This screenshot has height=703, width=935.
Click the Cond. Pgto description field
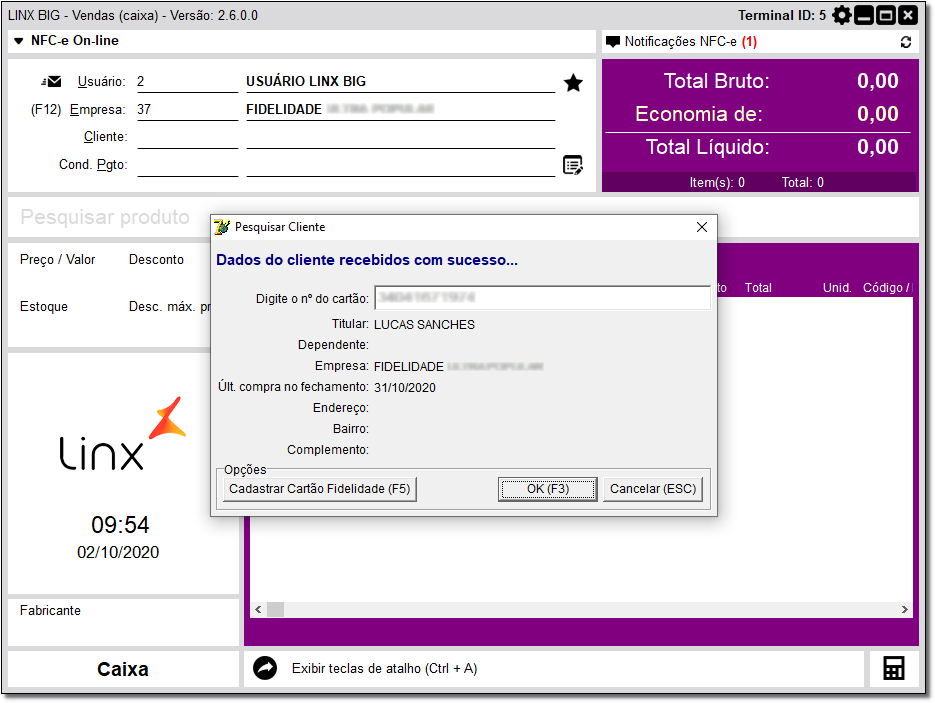[x=401, y=165]
